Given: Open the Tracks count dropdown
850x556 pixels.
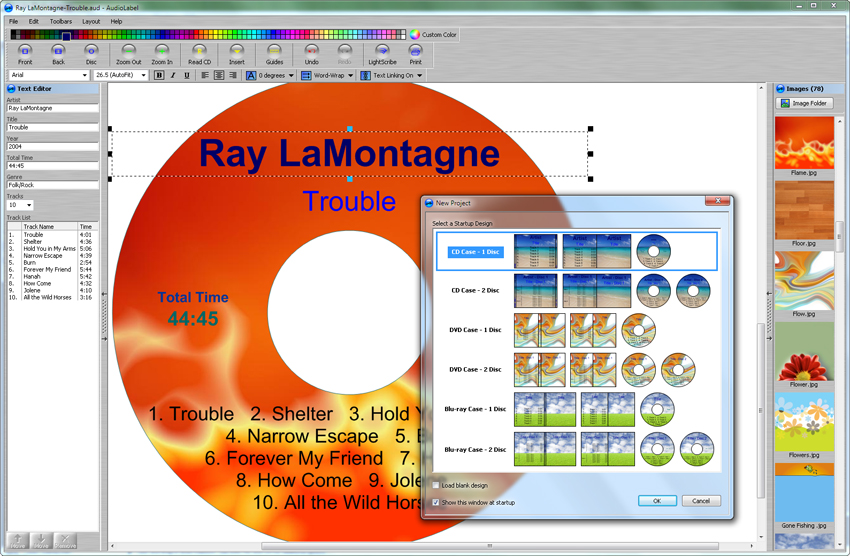Looking at the screenshot, I should [20, 205].
